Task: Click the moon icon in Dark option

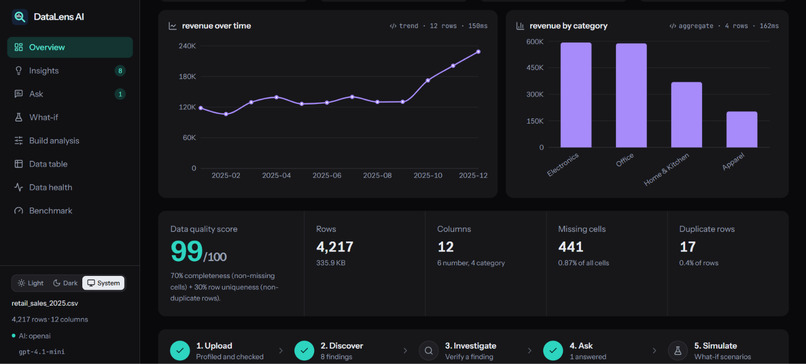Action: (57, 283)
